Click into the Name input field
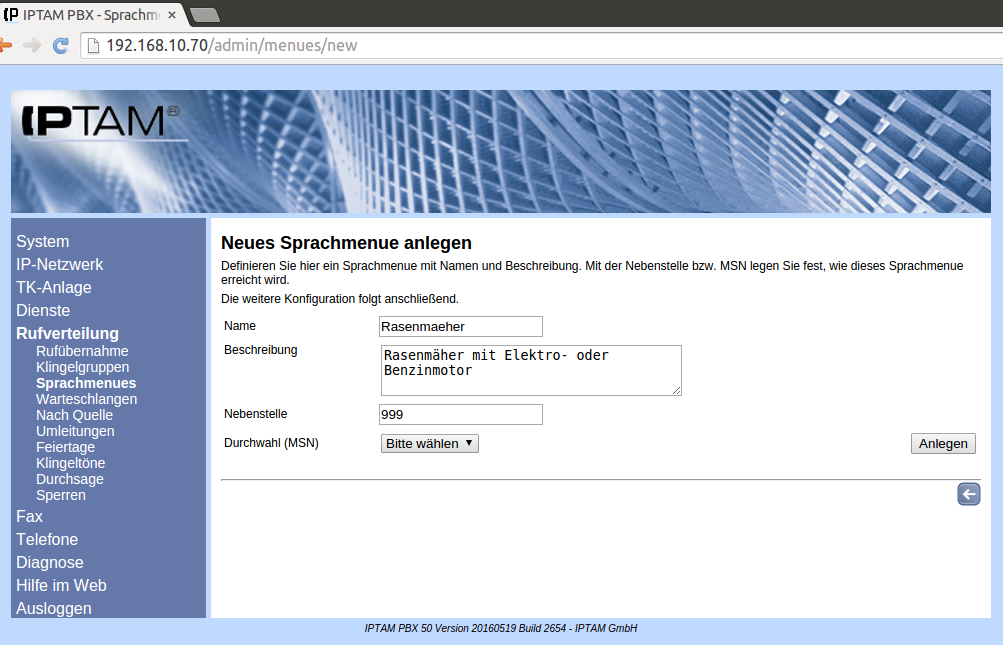1003x645 pixels. pyautogui.click(x=460, y=326)
